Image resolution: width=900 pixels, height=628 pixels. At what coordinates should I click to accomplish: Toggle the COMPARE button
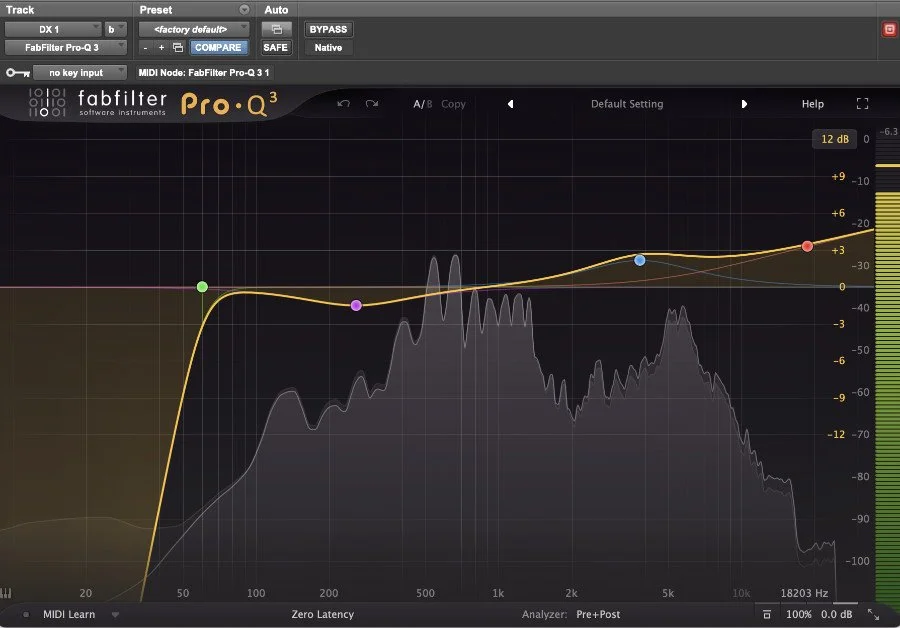(218, 48)
